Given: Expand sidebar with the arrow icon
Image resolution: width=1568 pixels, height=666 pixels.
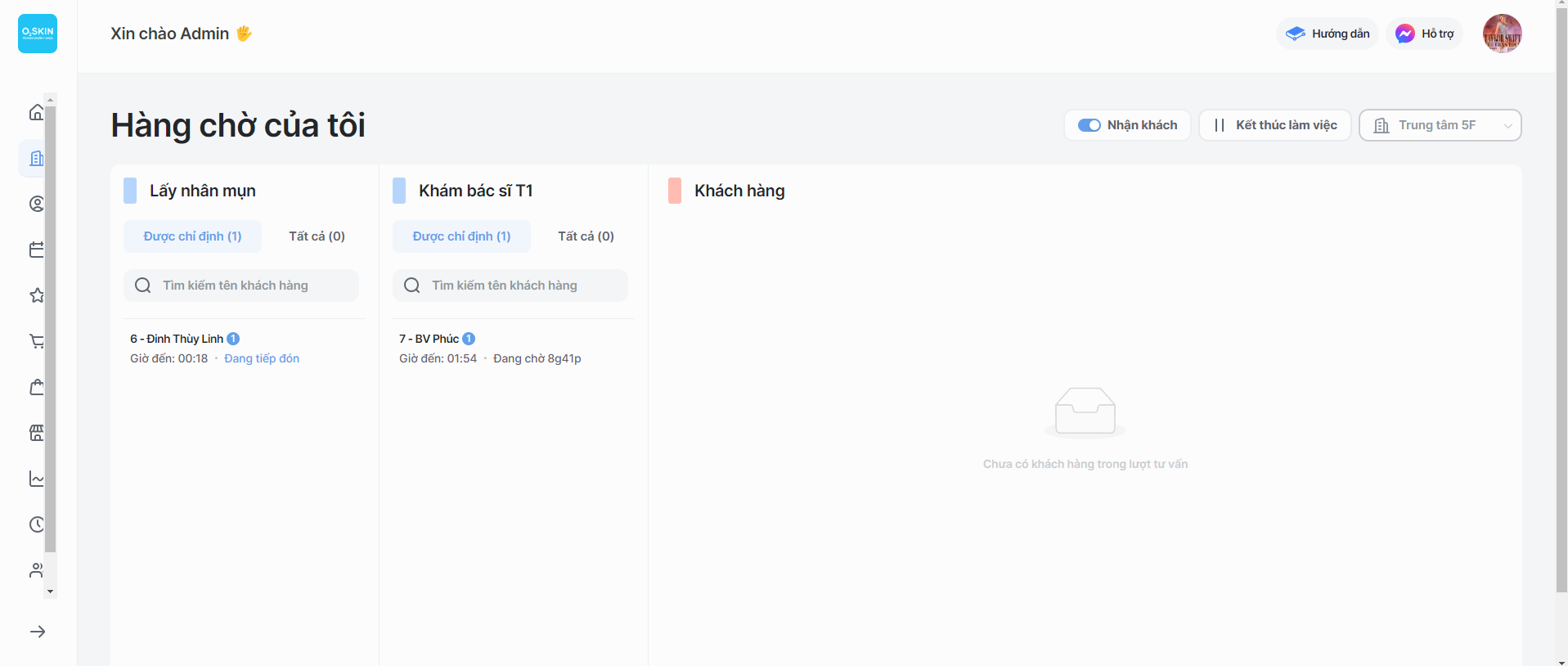Looking at the screenshot, I should click(x=38, y=632).
